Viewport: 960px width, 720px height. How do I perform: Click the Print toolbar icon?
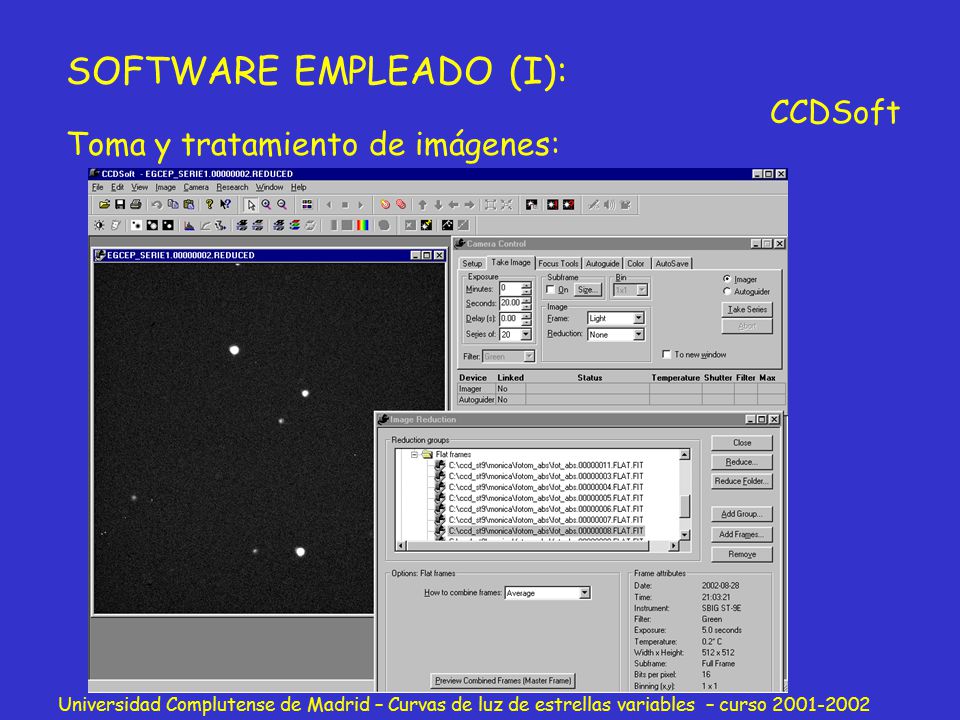[x=136, y=204]
